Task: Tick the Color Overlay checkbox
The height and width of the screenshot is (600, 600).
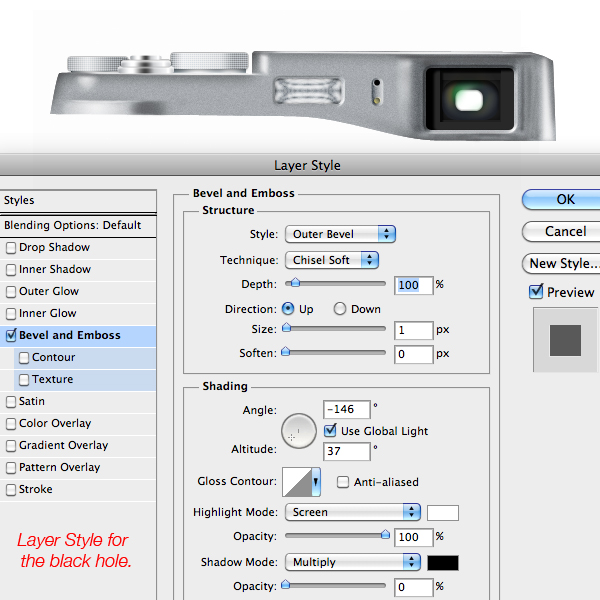Action: (x=11, y=424)
